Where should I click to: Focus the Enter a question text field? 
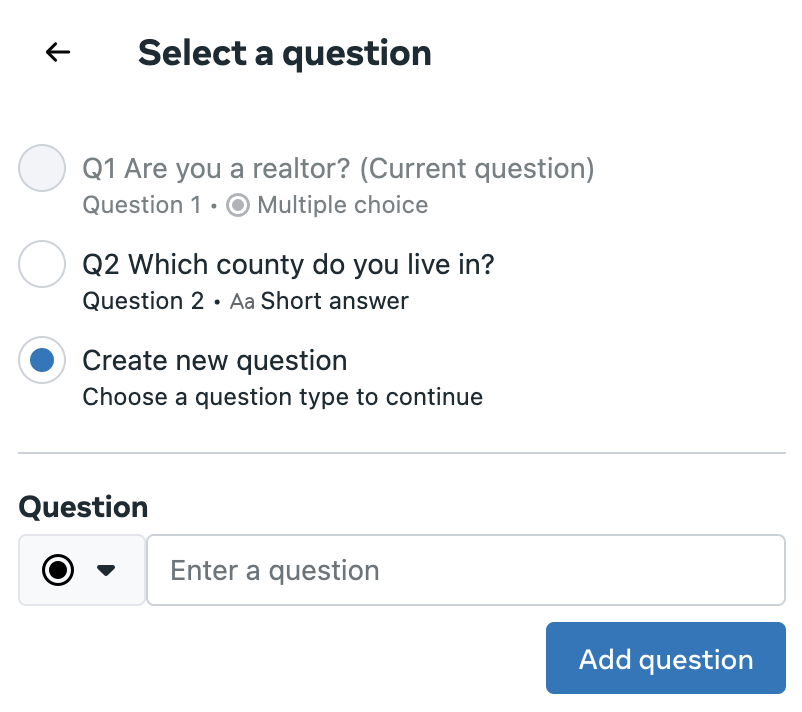466,570
